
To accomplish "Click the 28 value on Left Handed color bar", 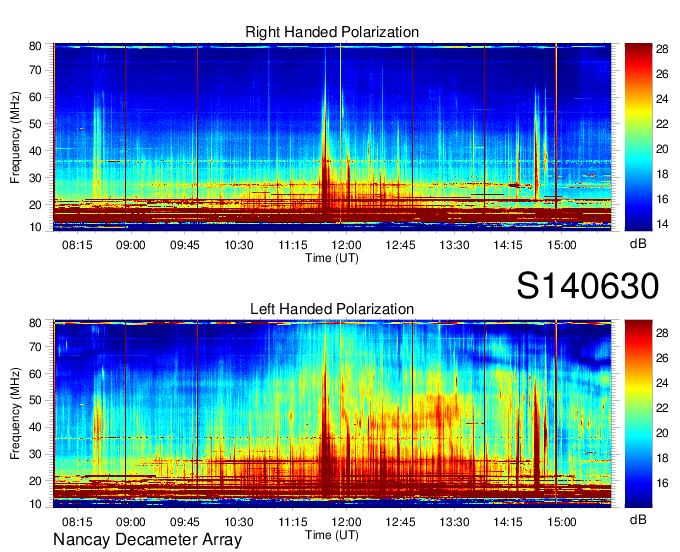I will coord(662,333).
